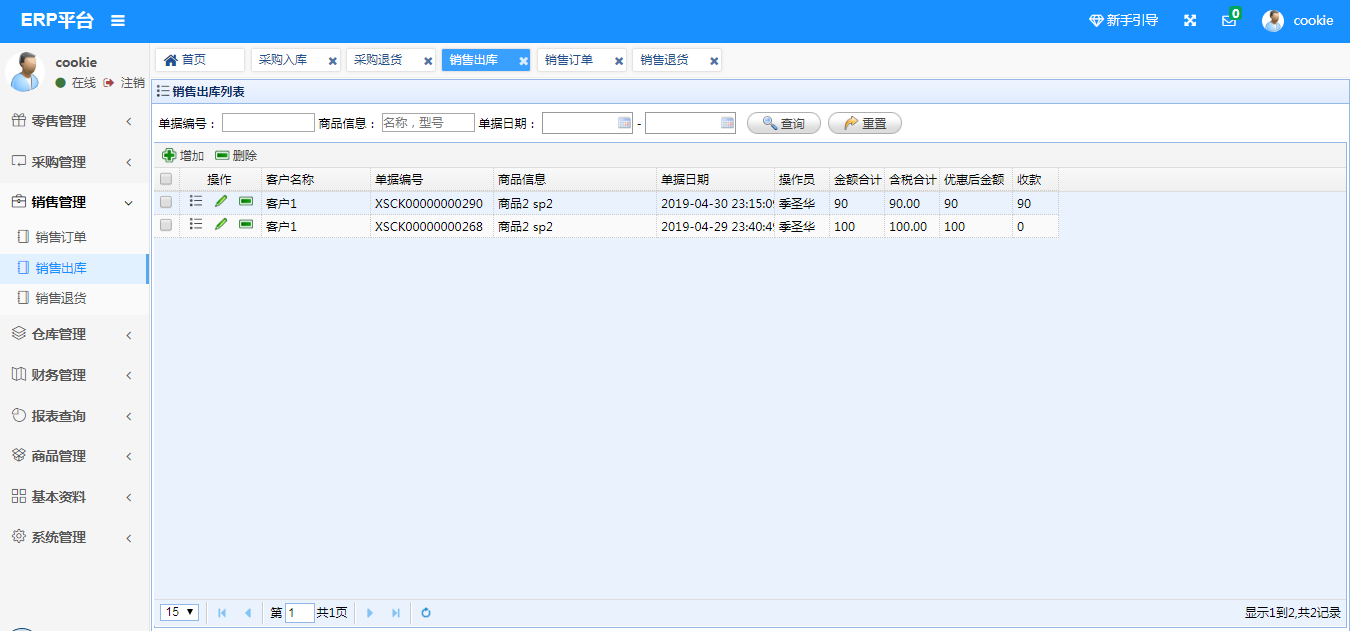Sort by 单据日期 column header
The image size is (1350, 631).
coord(715,180)
